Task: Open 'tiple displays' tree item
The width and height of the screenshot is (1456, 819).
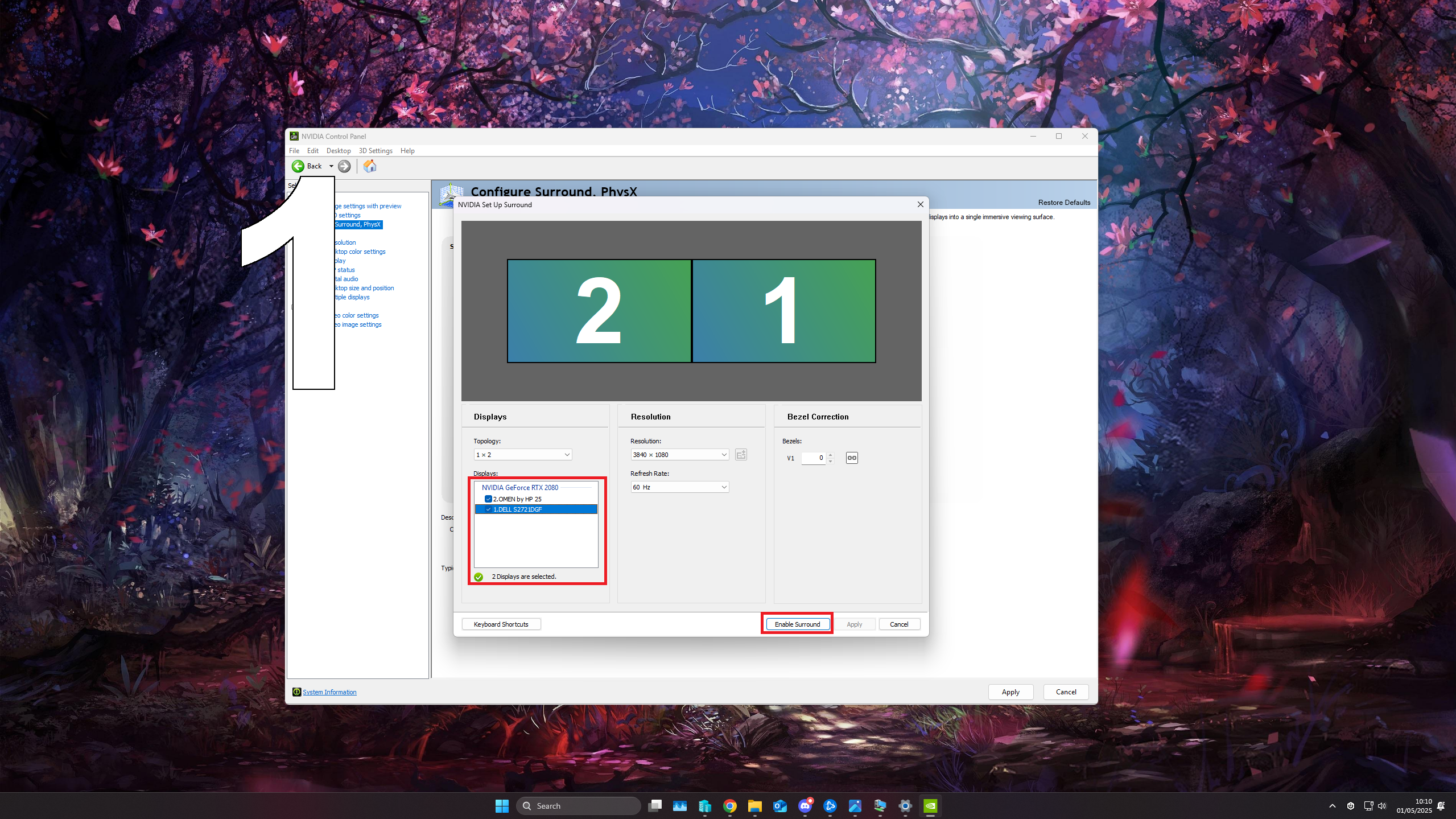Action: coord(352,298)
